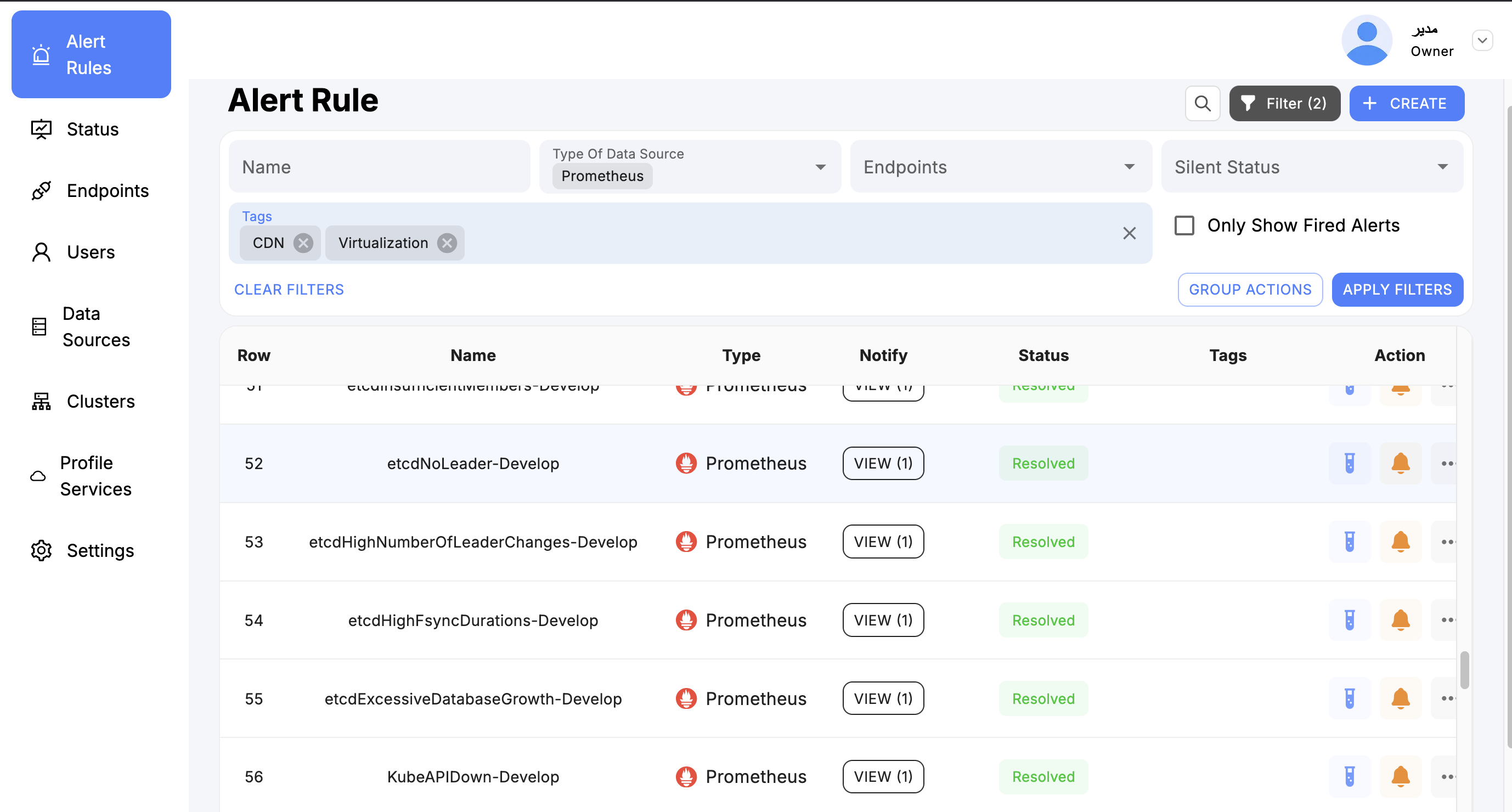Viewport: 1512px width, 812px height.
Task: Open the Tags filter field
Action: coord(690,233)
